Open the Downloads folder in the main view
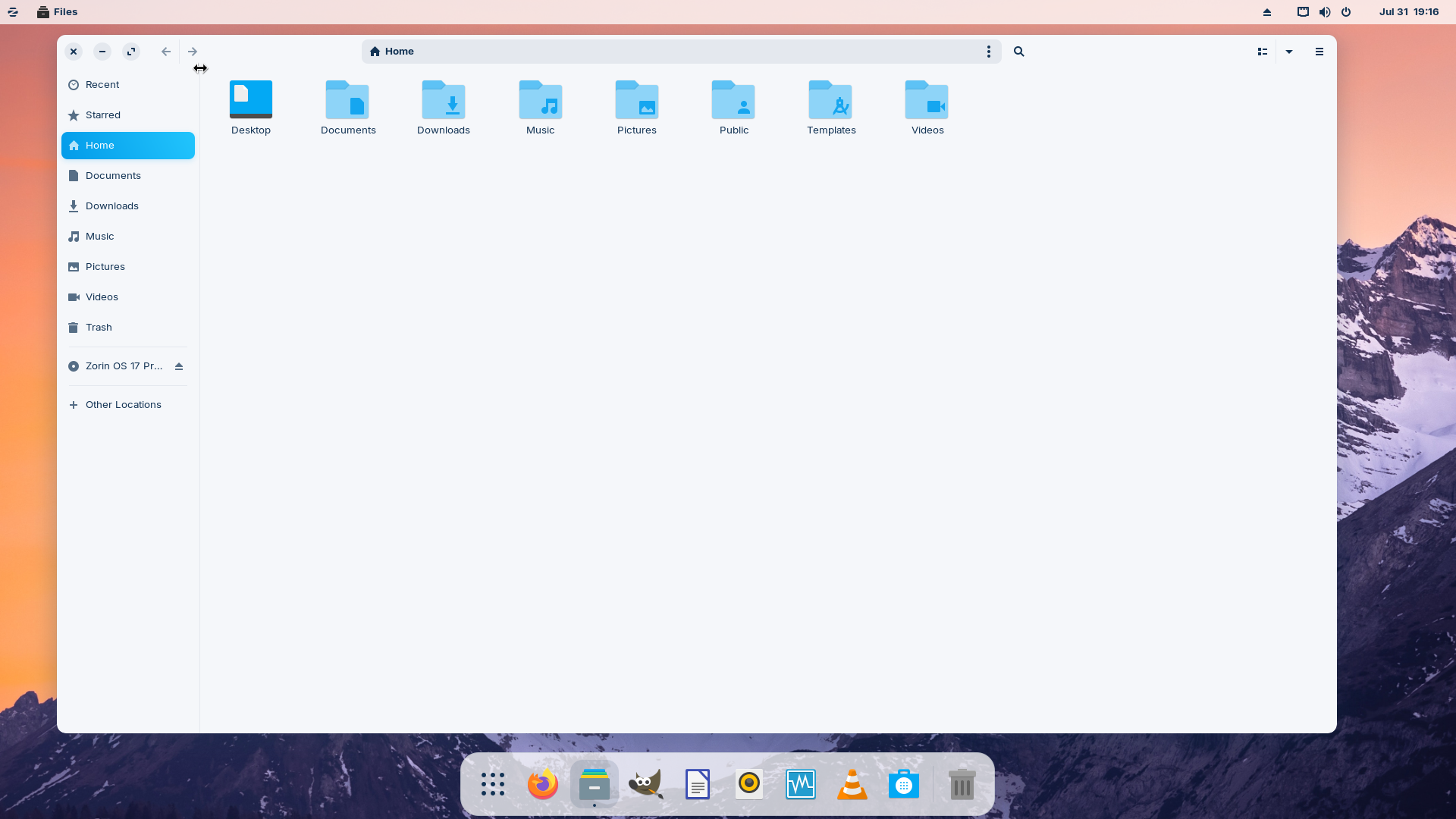 tap(444, 99)
